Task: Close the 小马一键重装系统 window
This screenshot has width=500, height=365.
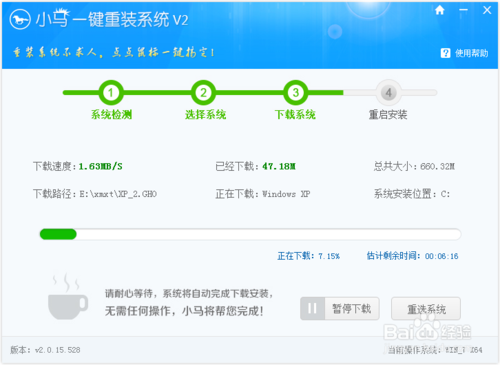Action: [487, 10]
